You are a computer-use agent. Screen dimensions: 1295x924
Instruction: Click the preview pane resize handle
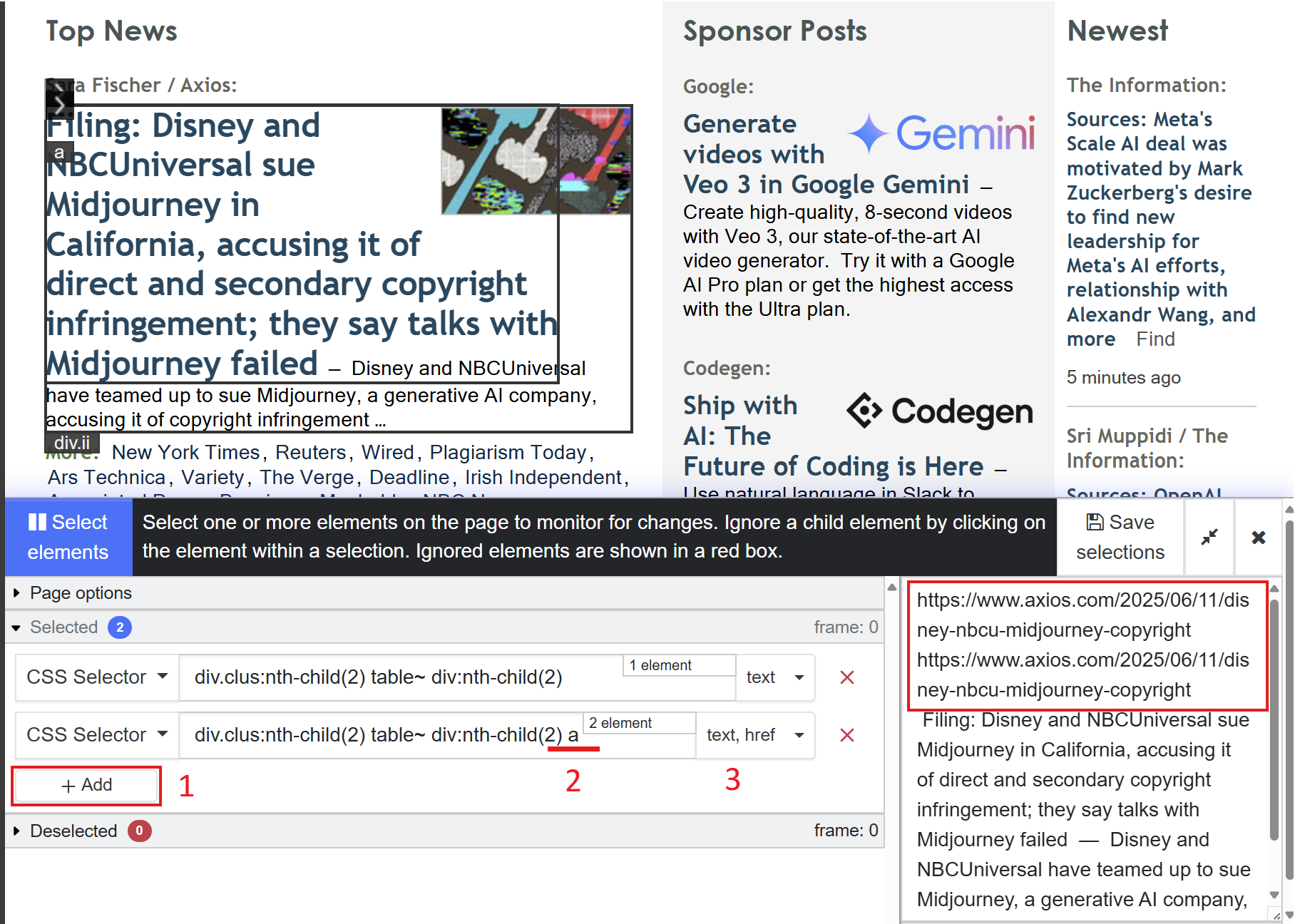click(x=1275, y=915)
